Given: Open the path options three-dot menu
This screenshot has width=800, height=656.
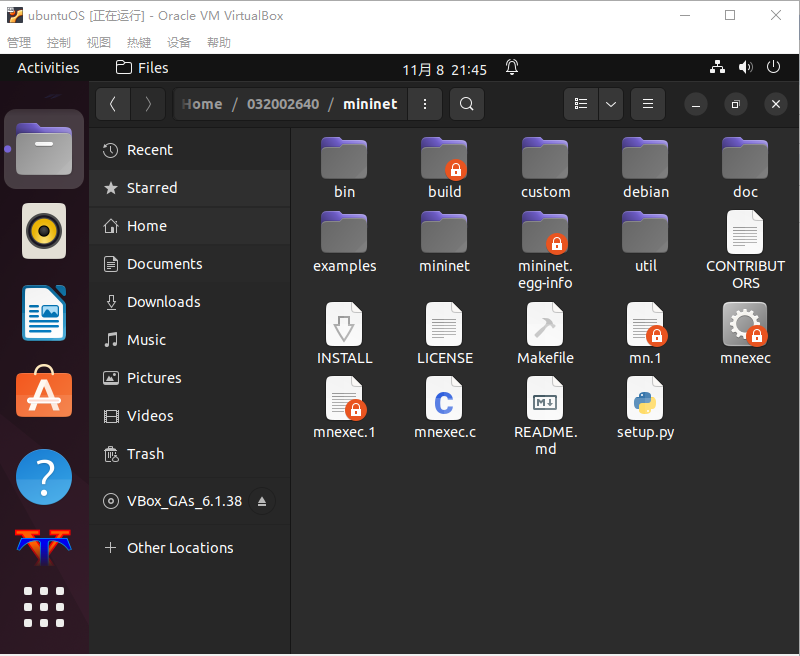Looking at the screenshot, I should (x=424, y=104).
